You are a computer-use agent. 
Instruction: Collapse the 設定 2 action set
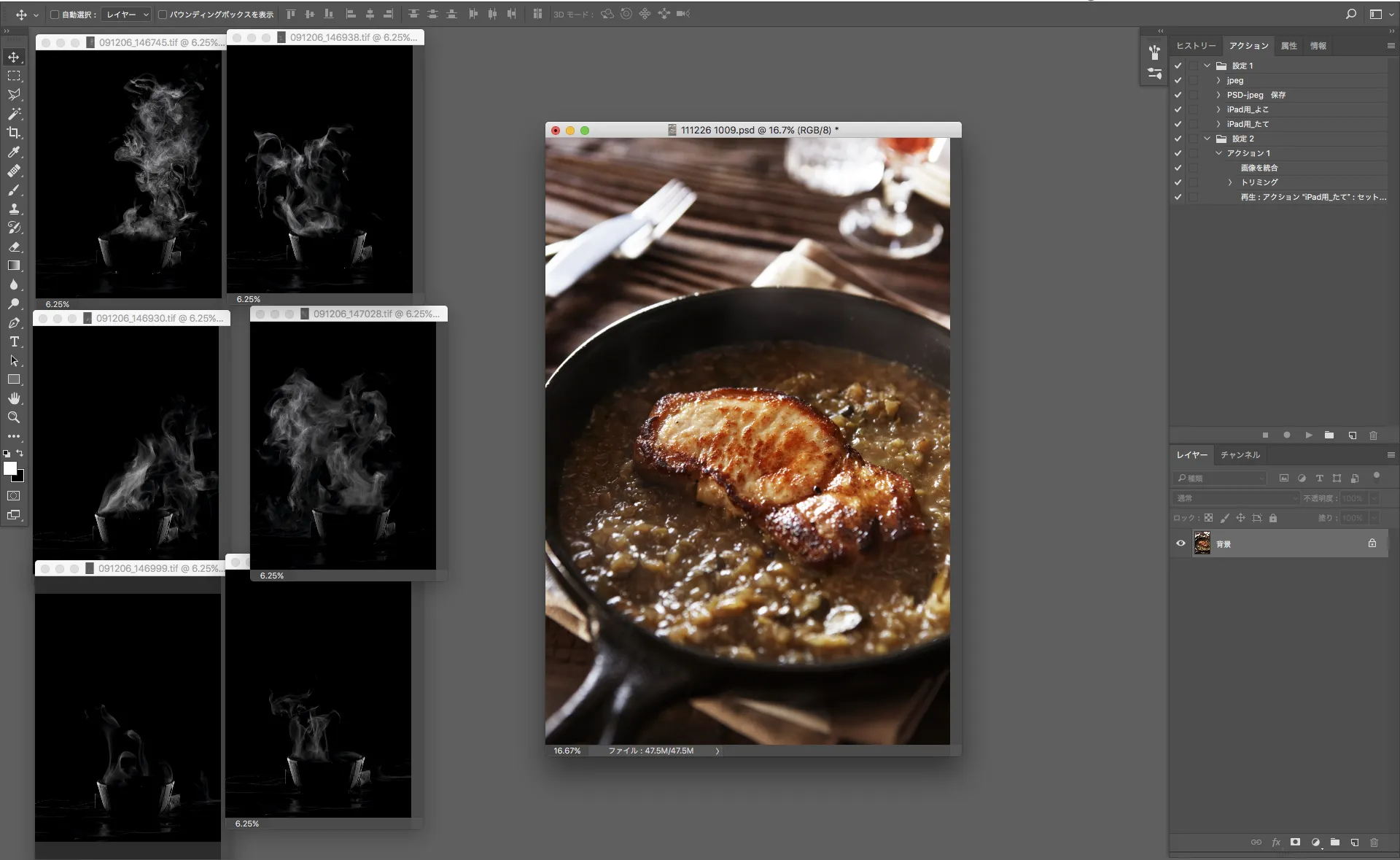(x=1207, y=139)
